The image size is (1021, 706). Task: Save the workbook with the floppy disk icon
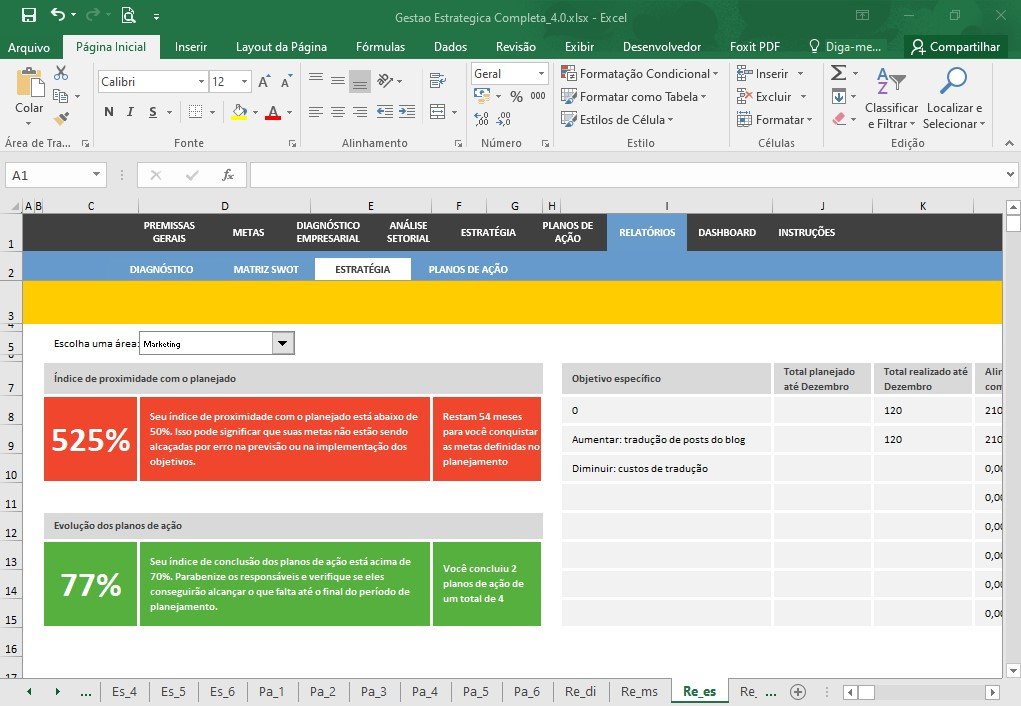29,15
